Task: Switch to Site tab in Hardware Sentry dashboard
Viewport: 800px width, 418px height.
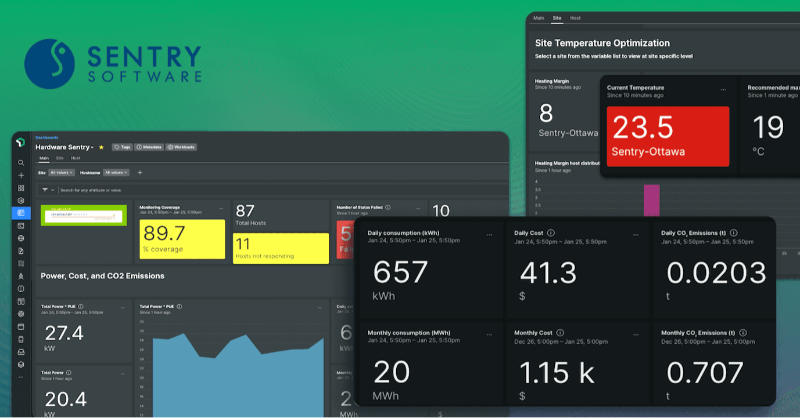Action: click(x=60, y=158)
